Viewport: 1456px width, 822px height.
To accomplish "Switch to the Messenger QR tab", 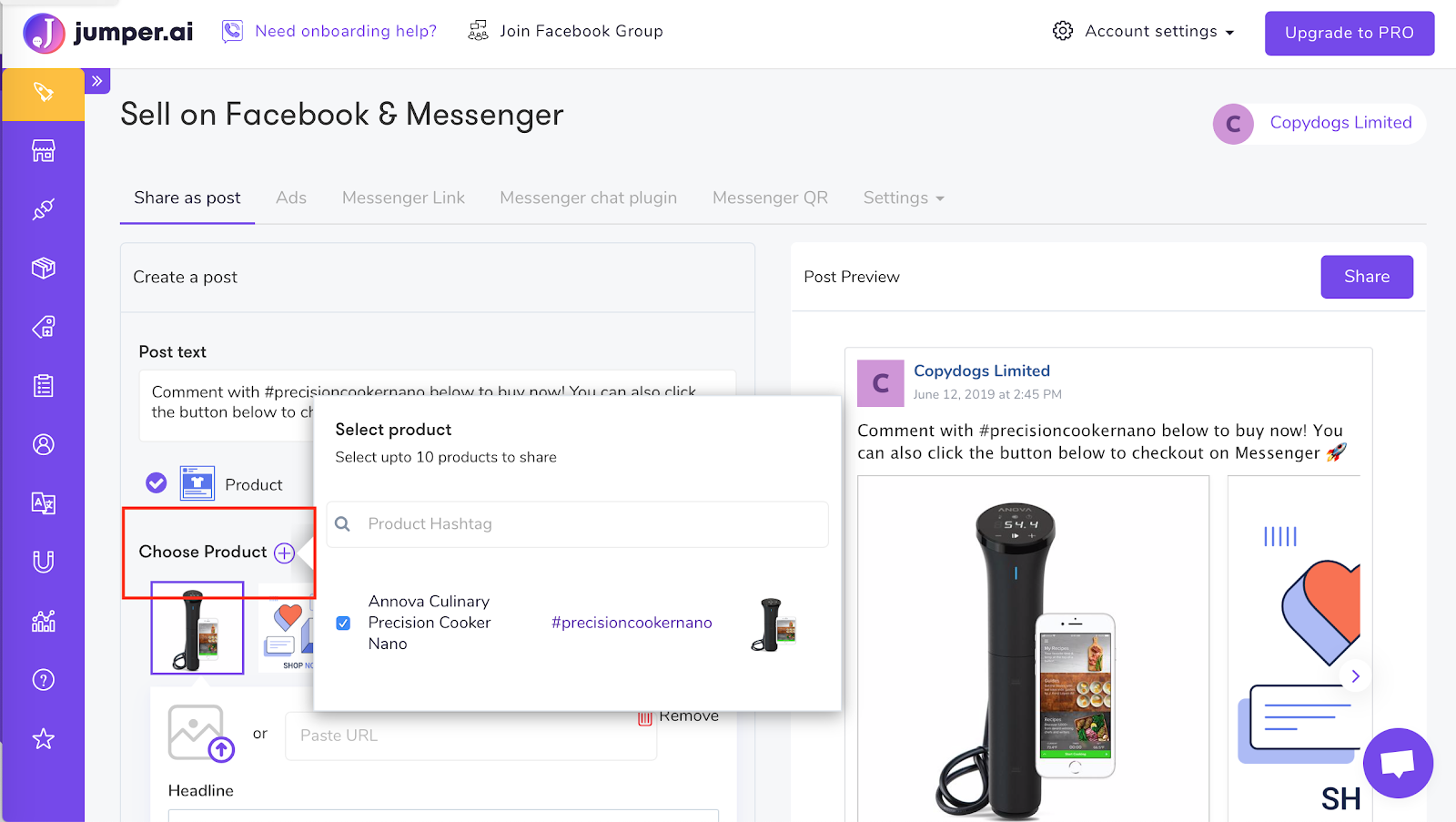I will 770,198.
